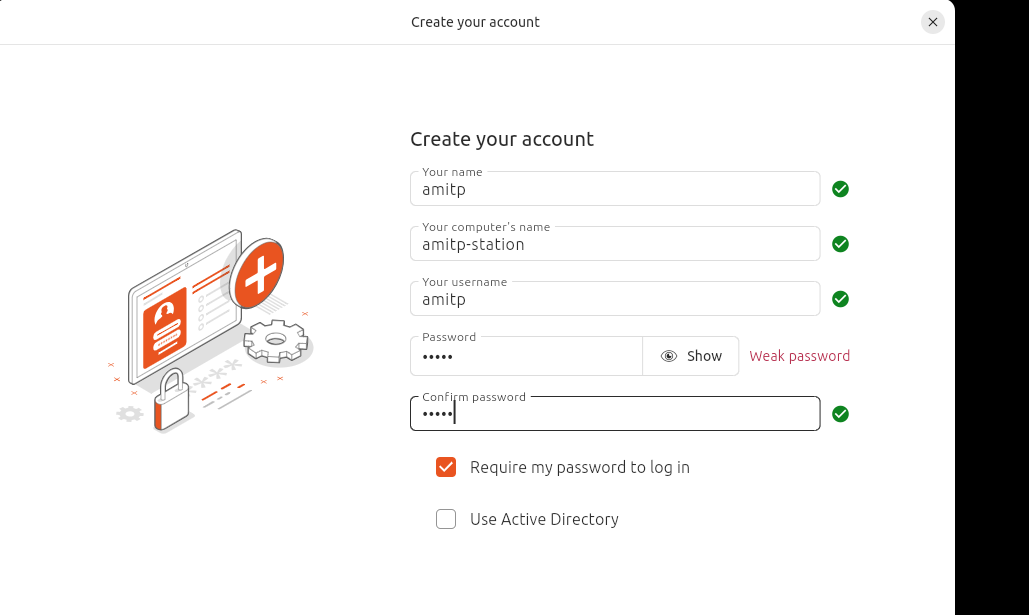The height and width of the screenshot is (615, 1029).
Task: Click the large gear beside the monitor illustration
Action: click(277, 340)
